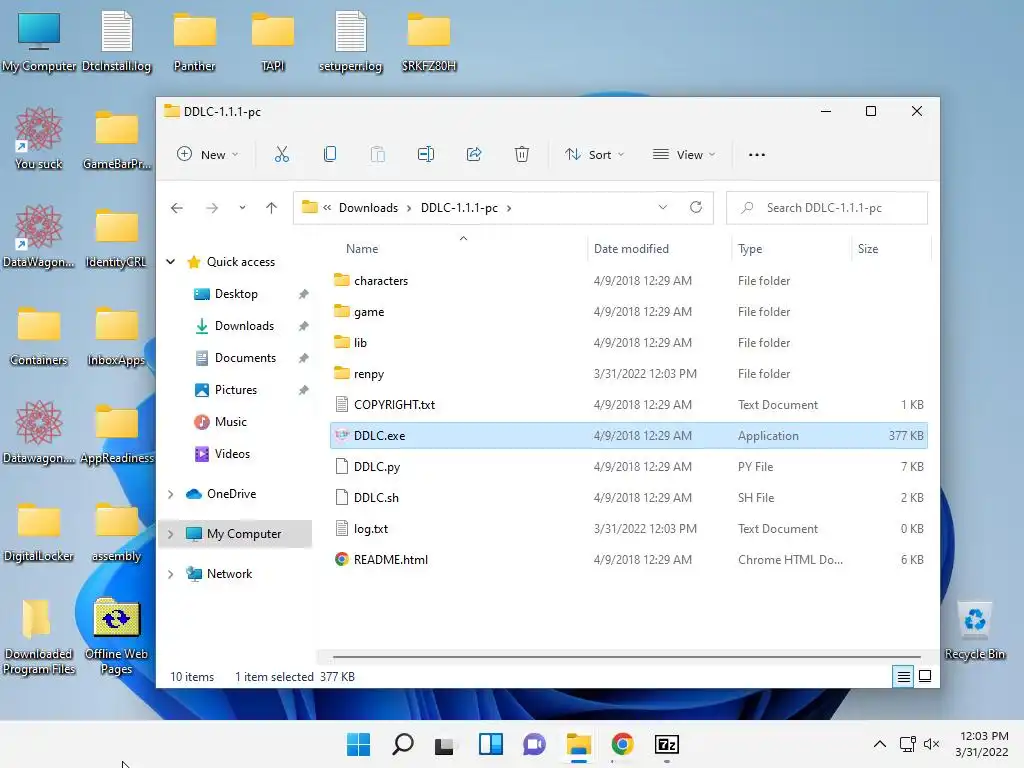Click taskbar clock showing 12:03 PM
Screen dimensions: 1024x768
point(982,744)
